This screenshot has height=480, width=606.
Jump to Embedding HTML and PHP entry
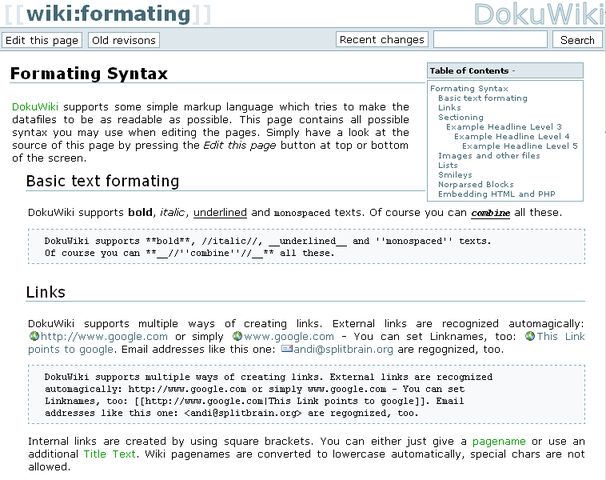pos(497,194)
